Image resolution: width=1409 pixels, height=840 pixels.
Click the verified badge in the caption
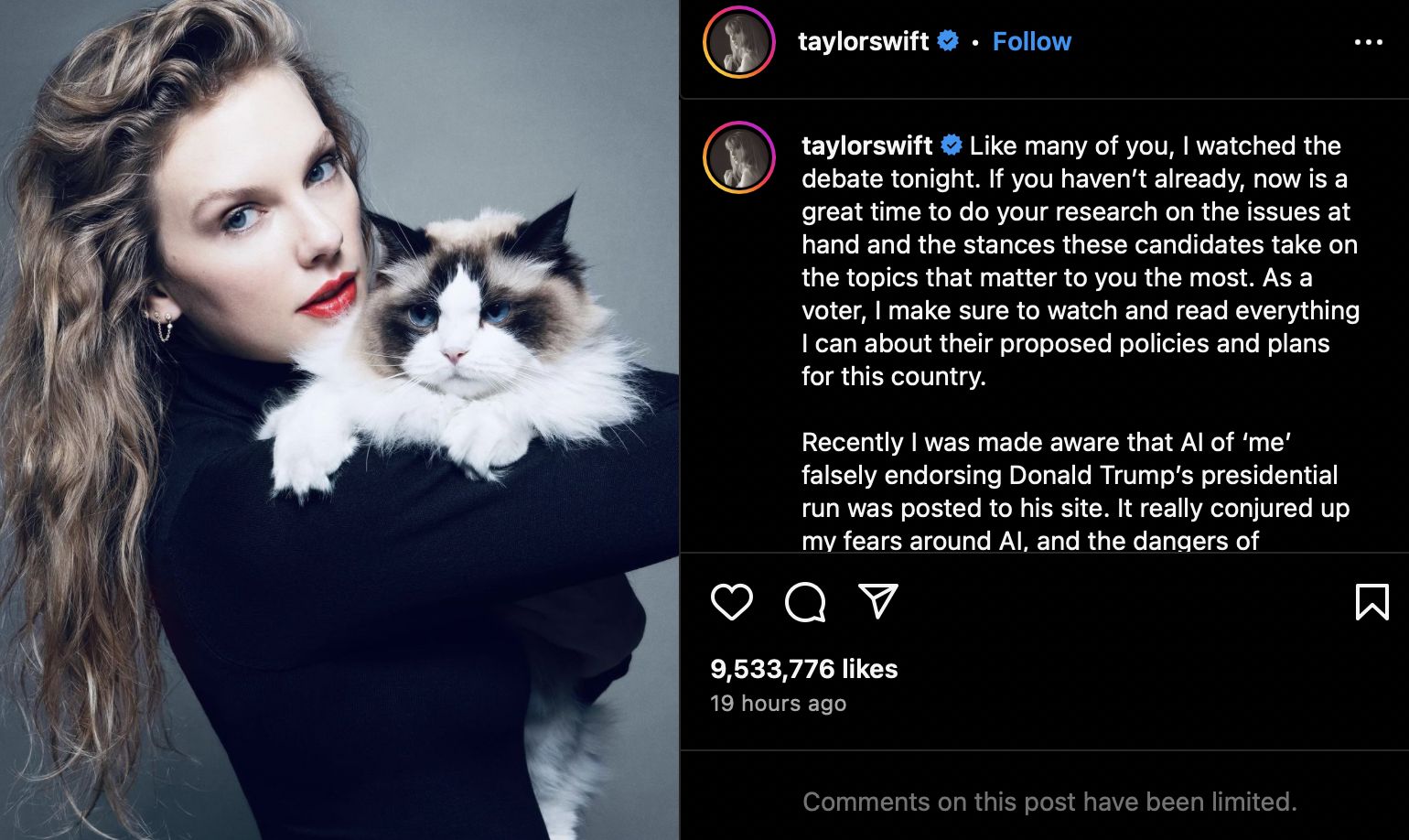tap(952, 145)
